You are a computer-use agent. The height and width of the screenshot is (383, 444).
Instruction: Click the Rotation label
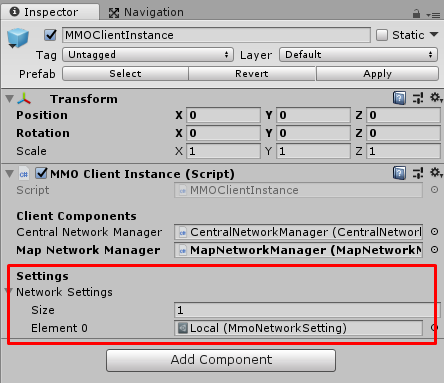(43, 133)
